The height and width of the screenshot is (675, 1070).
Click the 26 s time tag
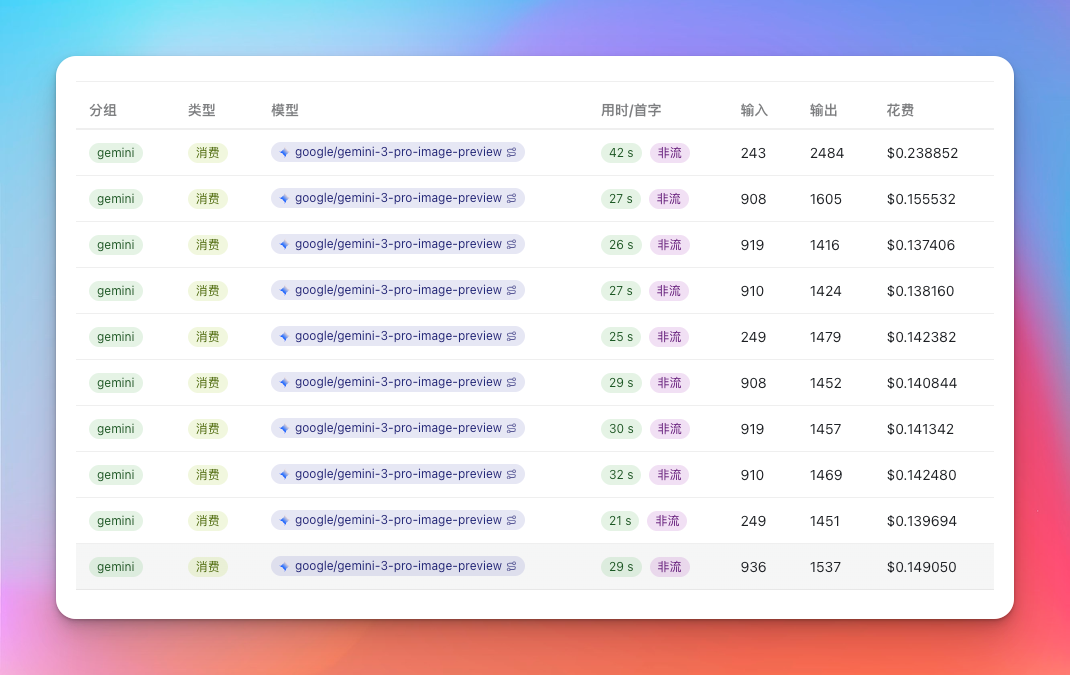[621, 245]
